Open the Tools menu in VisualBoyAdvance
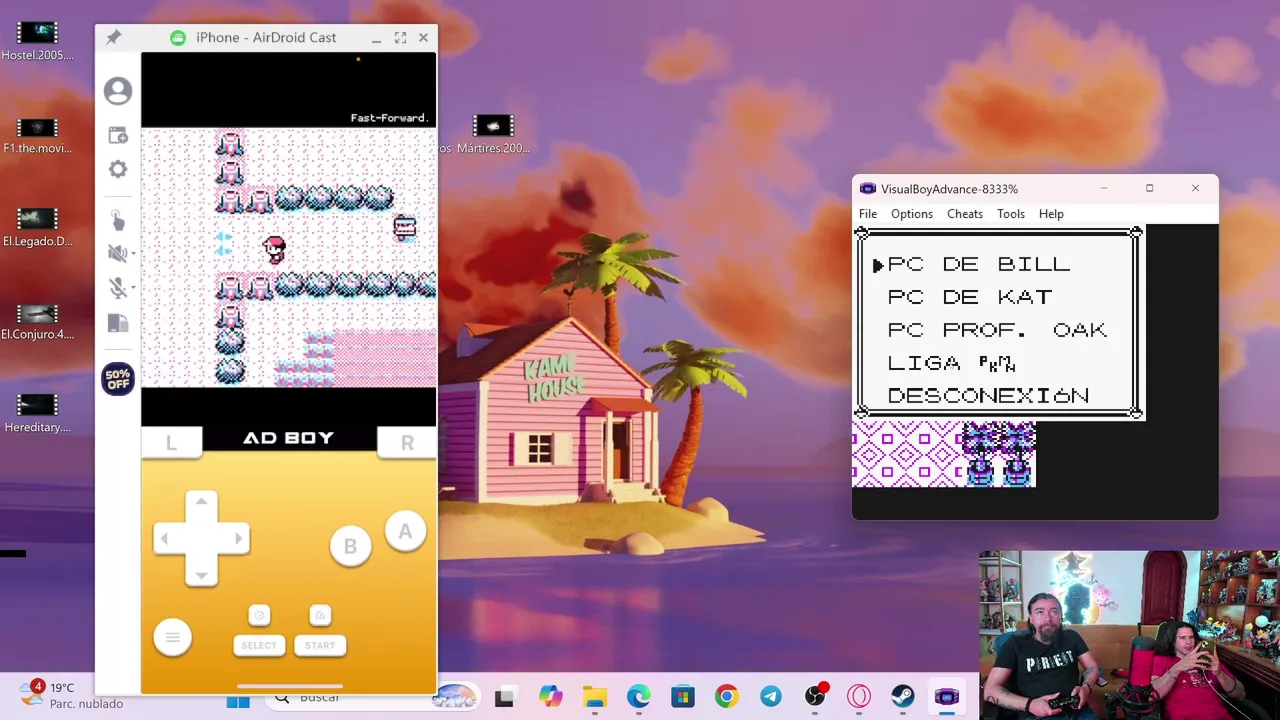 tap(1011, 214)
